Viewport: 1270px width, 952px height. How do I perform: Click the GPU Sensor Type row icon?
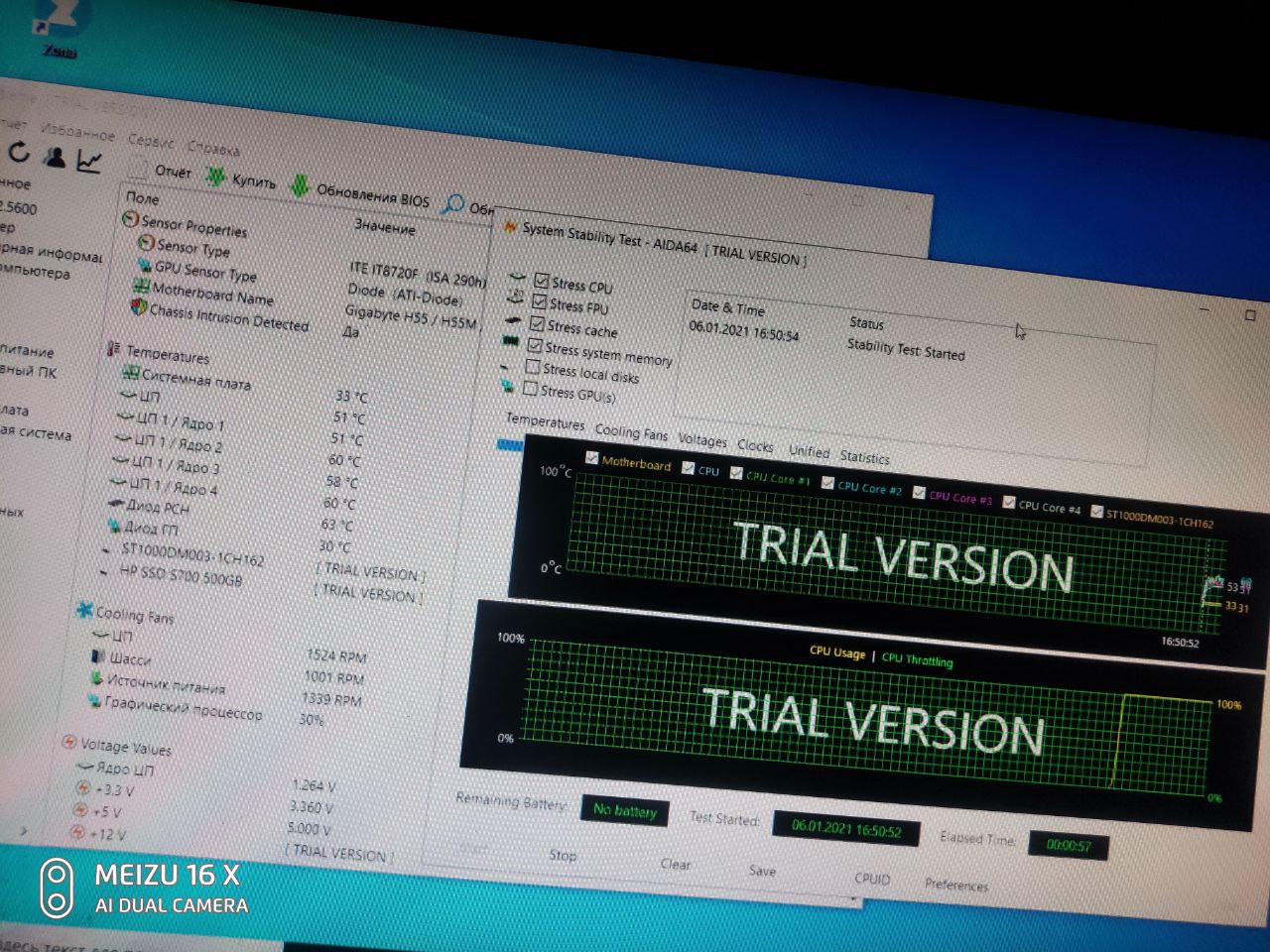(x=143, y=266)
